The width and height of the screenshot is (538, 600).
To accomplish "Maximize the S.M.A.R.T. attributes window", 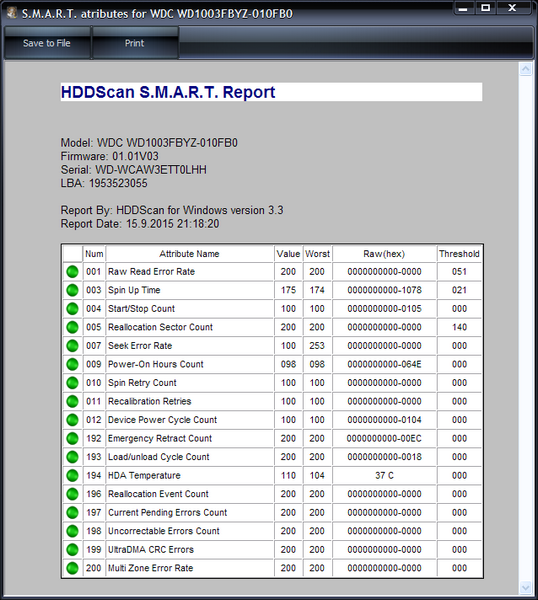I will coord(486,8).
